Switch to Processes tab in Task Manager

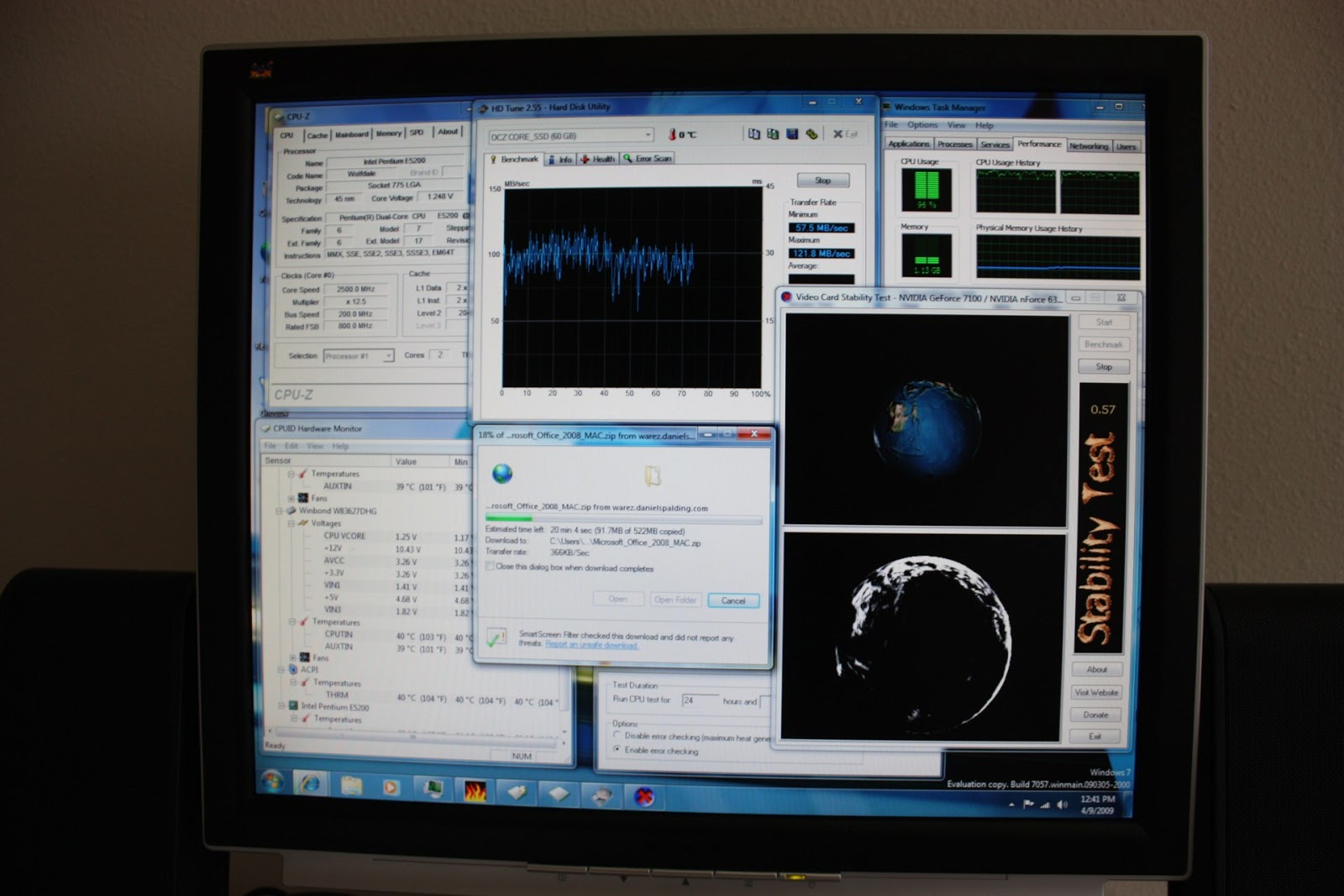coord(955,144)
